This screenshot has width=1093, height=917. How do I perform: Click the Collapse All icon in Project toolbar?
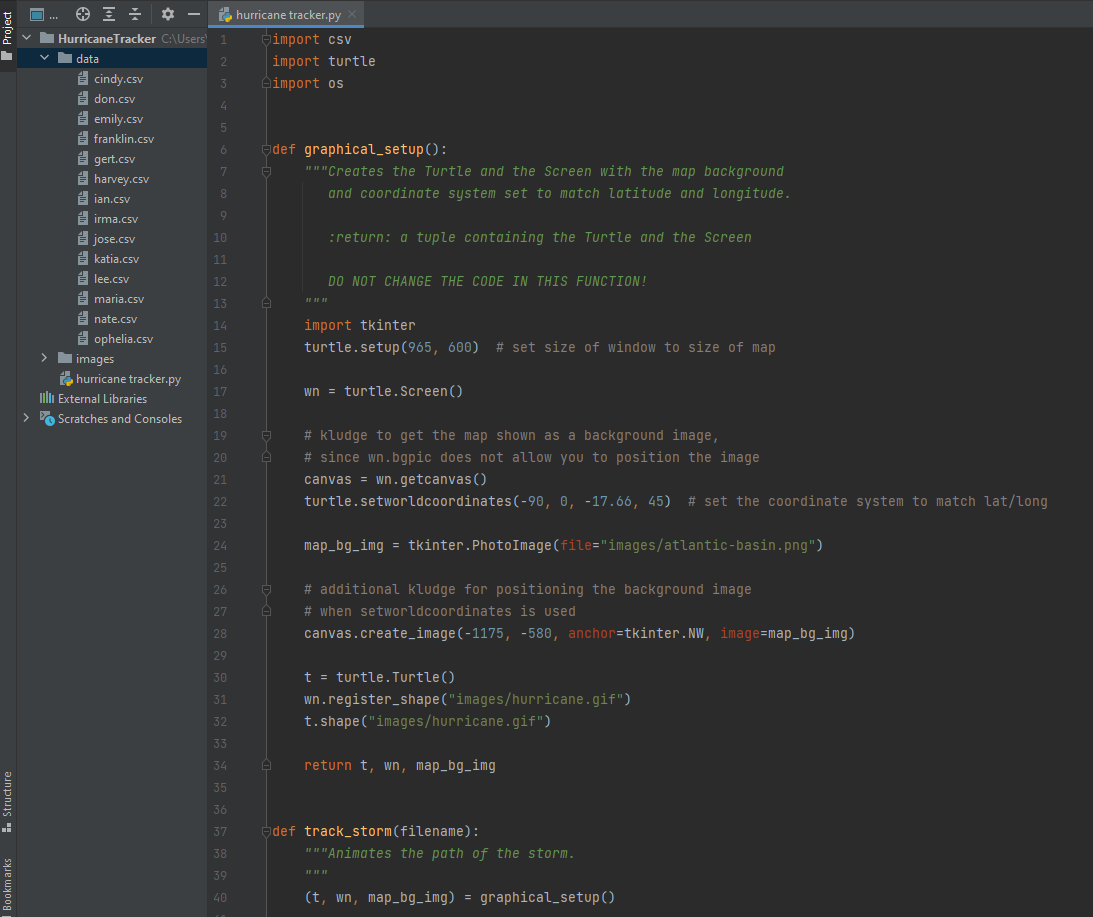click(x=135, y=14)
